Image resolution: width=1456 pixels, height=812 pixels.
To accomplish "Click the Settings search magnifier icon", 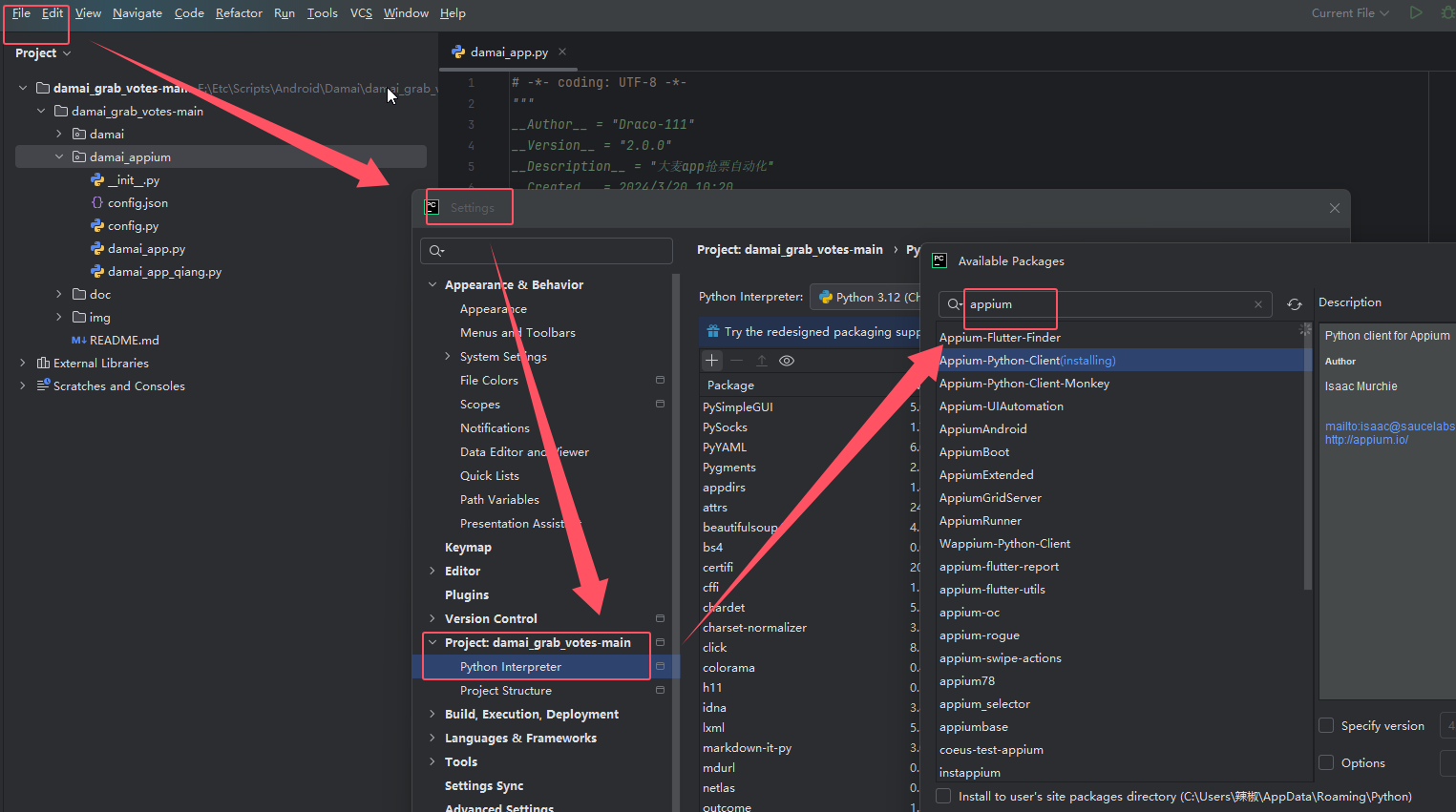I will click(436, 251).
